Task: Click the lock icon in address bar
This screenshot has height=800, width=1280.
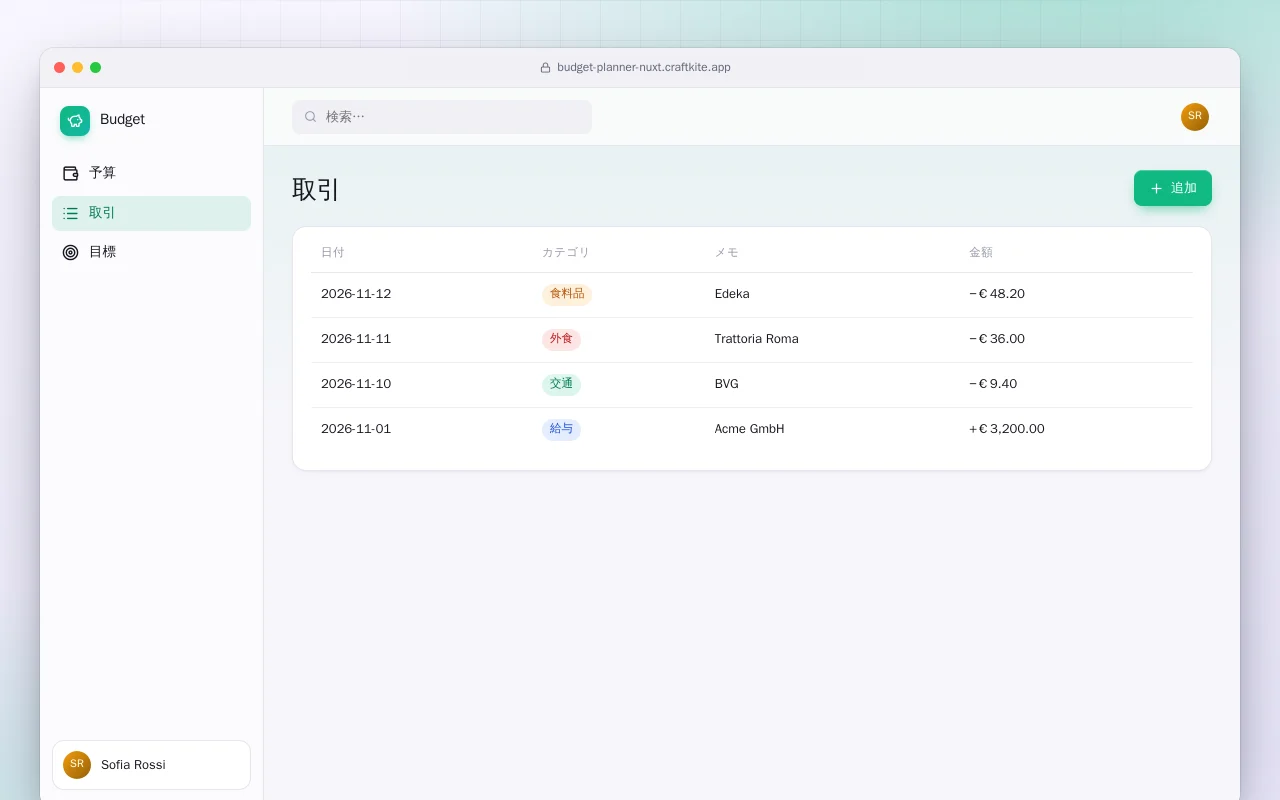Action: (545, 68)
